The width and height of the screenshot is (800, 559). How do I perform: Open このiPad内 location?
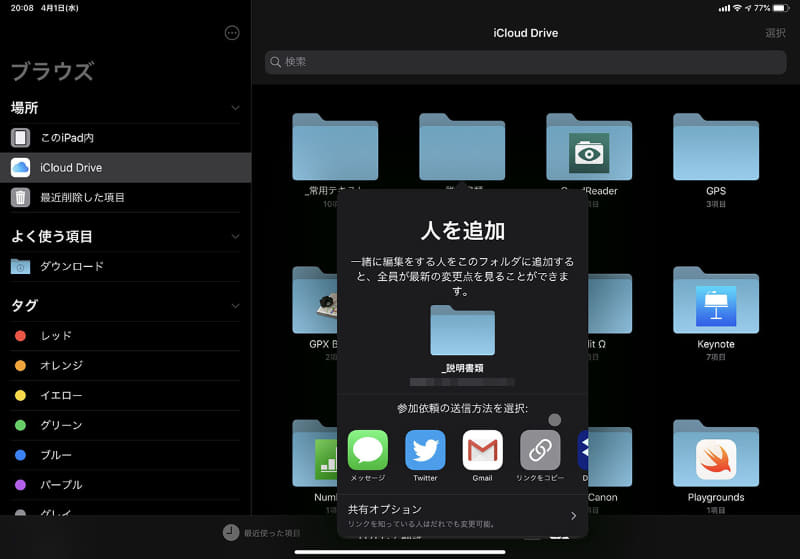coord(125,138)
